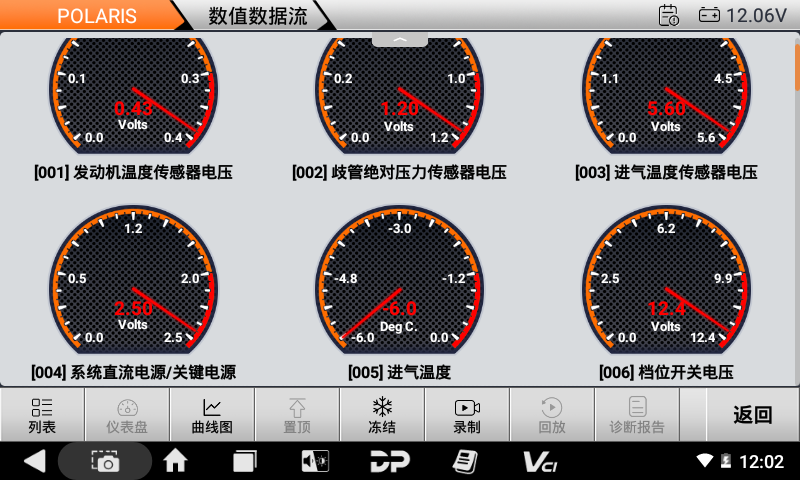Open the brightness/display settings icon

point(315,461)
